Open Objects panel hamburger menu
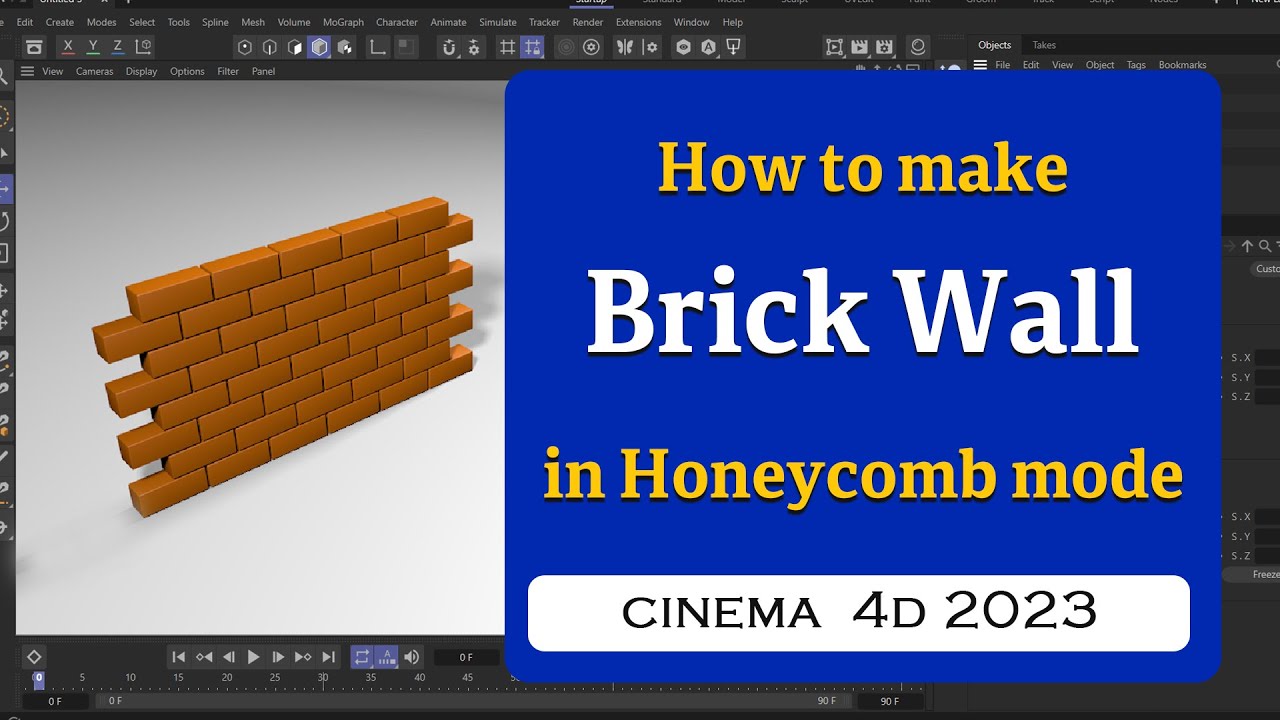The width and height of the screenshot is (1280, 720). click(x=980, y=65)
